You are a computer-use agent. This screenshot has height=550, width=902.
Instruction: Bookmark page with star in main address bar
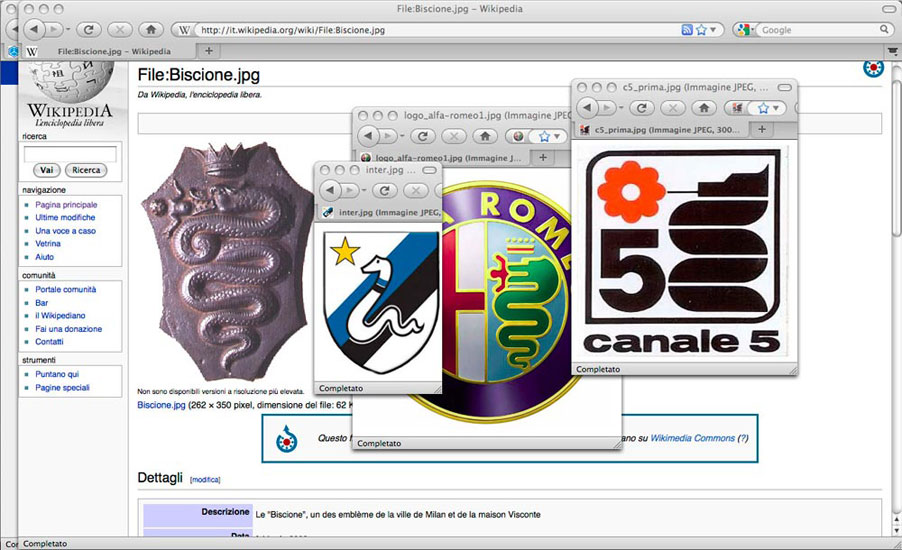[x=701, y=30]
